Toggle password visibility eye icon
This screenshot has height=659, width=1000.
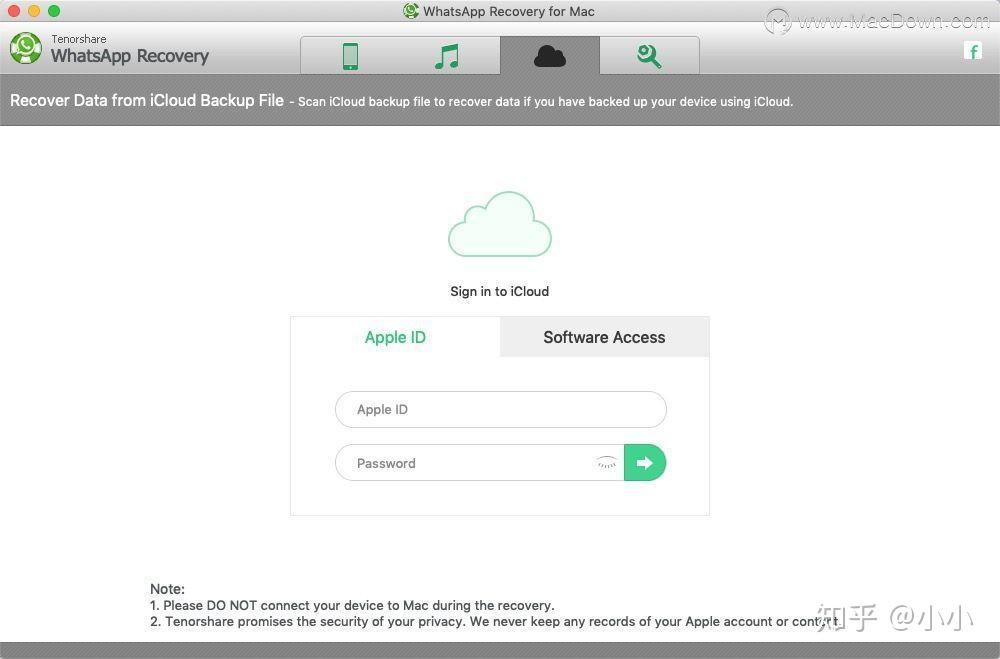point(607,463)
